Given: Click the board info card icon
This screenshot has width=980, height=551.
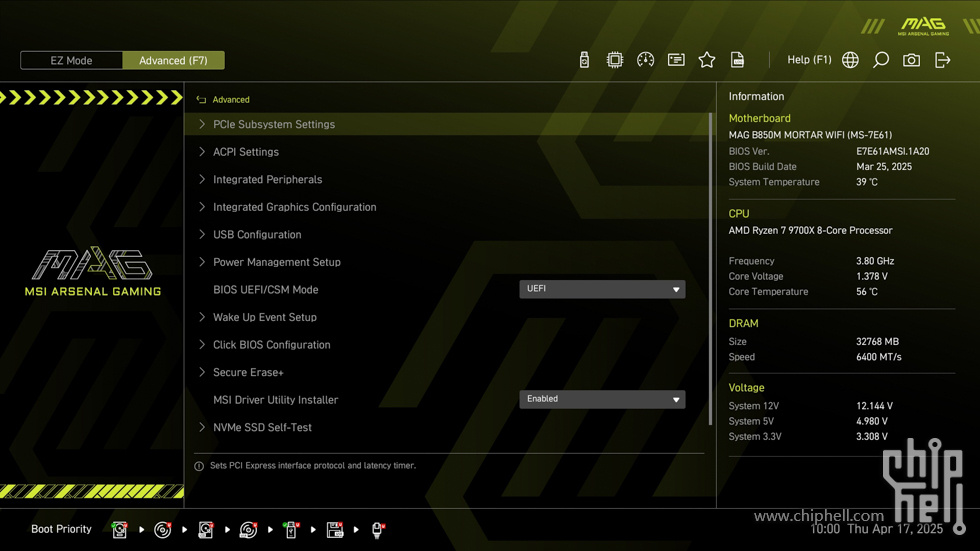Looking at the screenshot, I should (x=676, y=60).
